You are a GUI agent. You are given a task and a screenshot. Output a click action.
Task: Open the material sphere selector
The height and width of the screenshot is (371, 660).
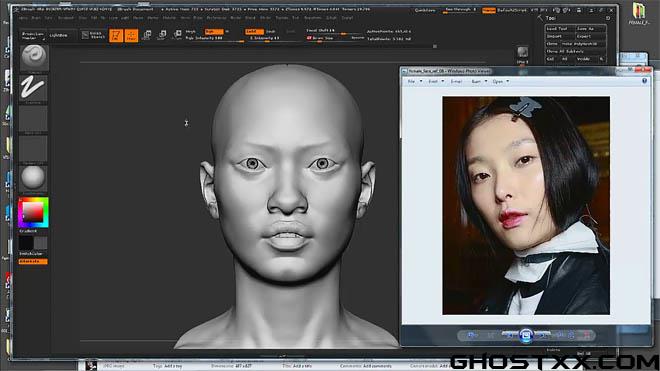pos(33,178)
